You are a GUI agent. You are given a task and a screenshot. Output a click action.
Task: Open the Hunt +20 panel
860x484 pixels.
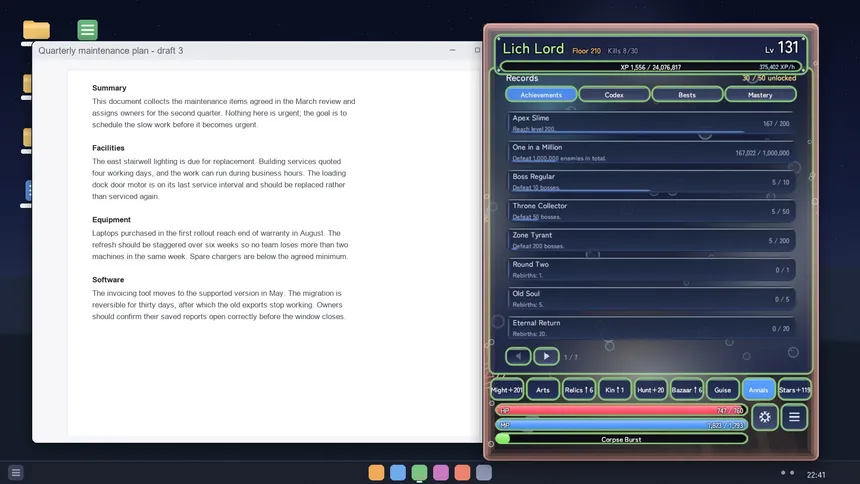[650, 390]
